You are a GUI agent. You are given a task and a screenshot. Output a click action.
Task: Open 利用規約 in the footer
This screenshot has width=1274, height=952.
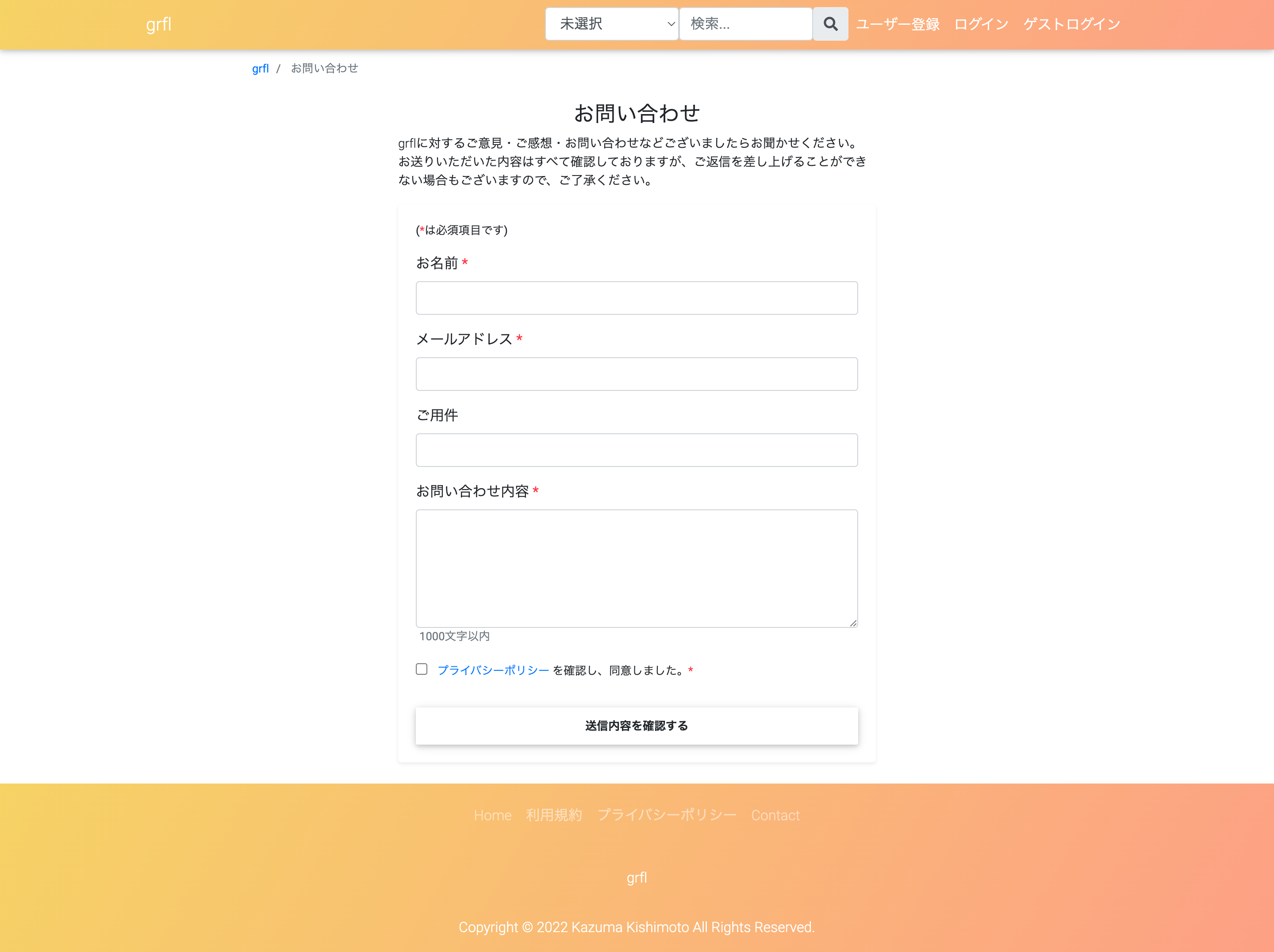[x=554, y=815]
